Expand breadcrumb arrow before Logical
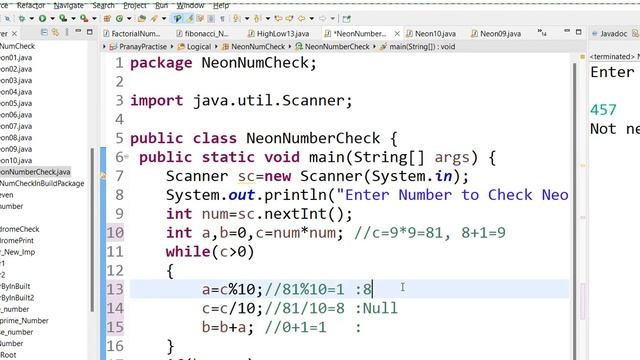 pos(172,47)
